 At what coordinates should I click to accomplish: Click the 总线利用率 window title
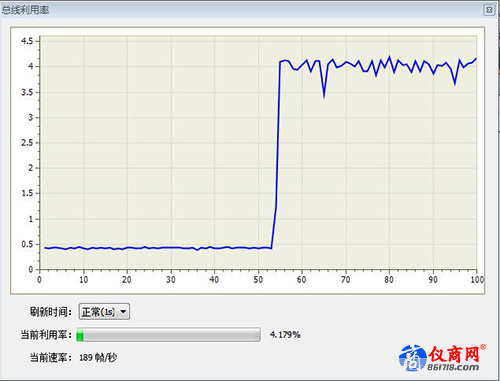click(x=25, y=10)
